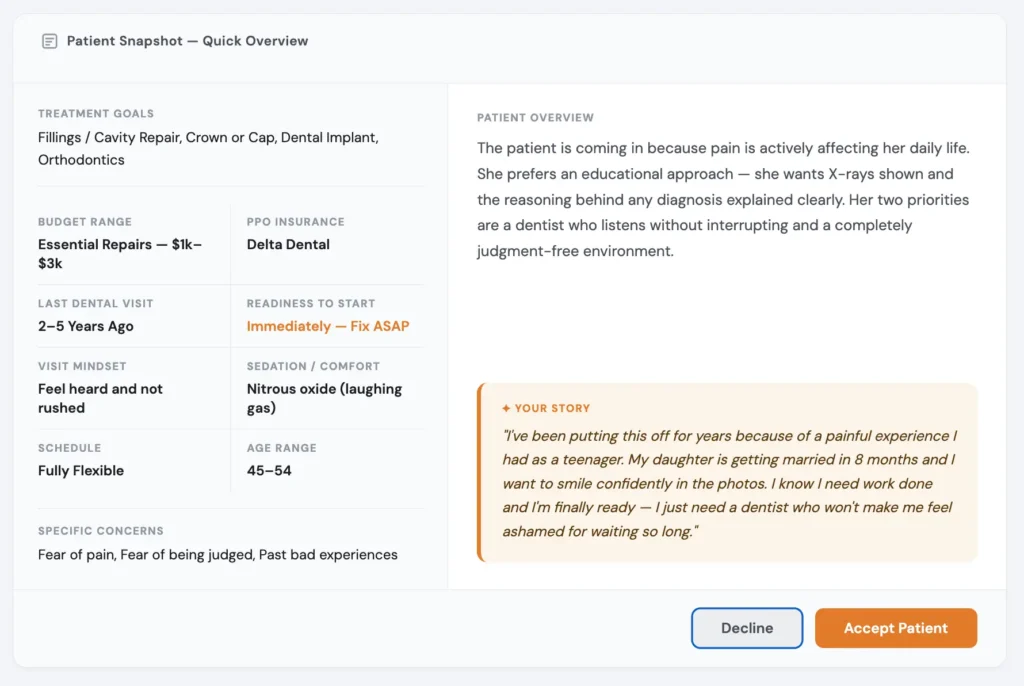Click the PPO Insurance label
Viewport: 1024px width, 686px height.
(295, 222)
